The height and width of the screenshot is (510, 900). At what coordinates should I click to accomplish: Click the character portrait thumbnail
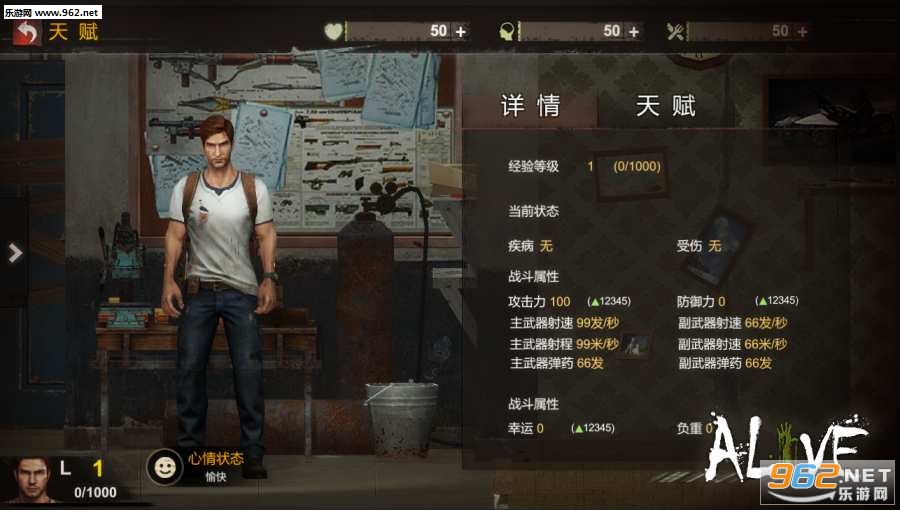point(30,479)
